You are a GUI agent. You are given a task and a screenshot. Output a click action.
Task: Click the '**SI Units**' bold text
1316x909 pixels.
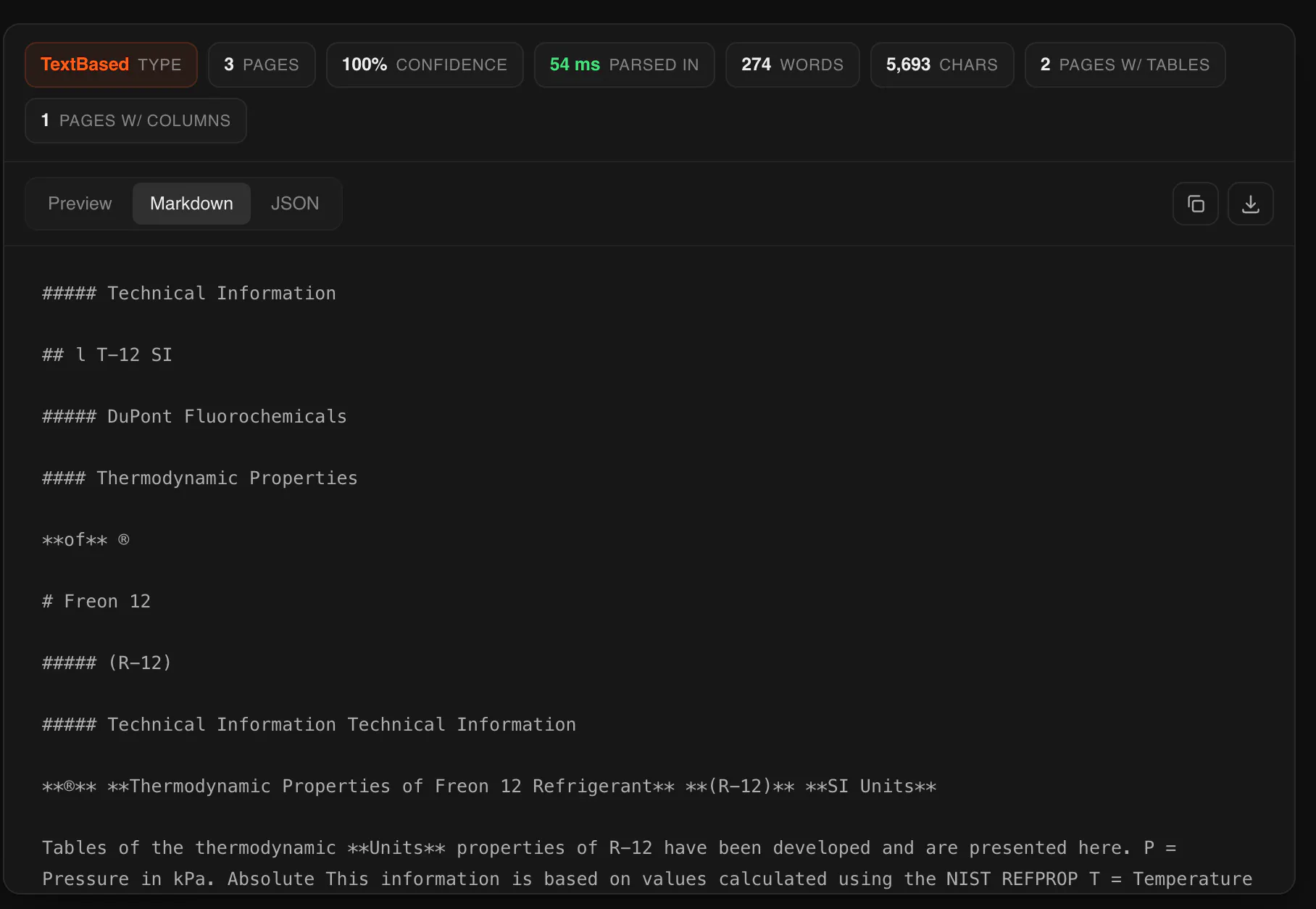pyautogui.click(x=871, y=786)
